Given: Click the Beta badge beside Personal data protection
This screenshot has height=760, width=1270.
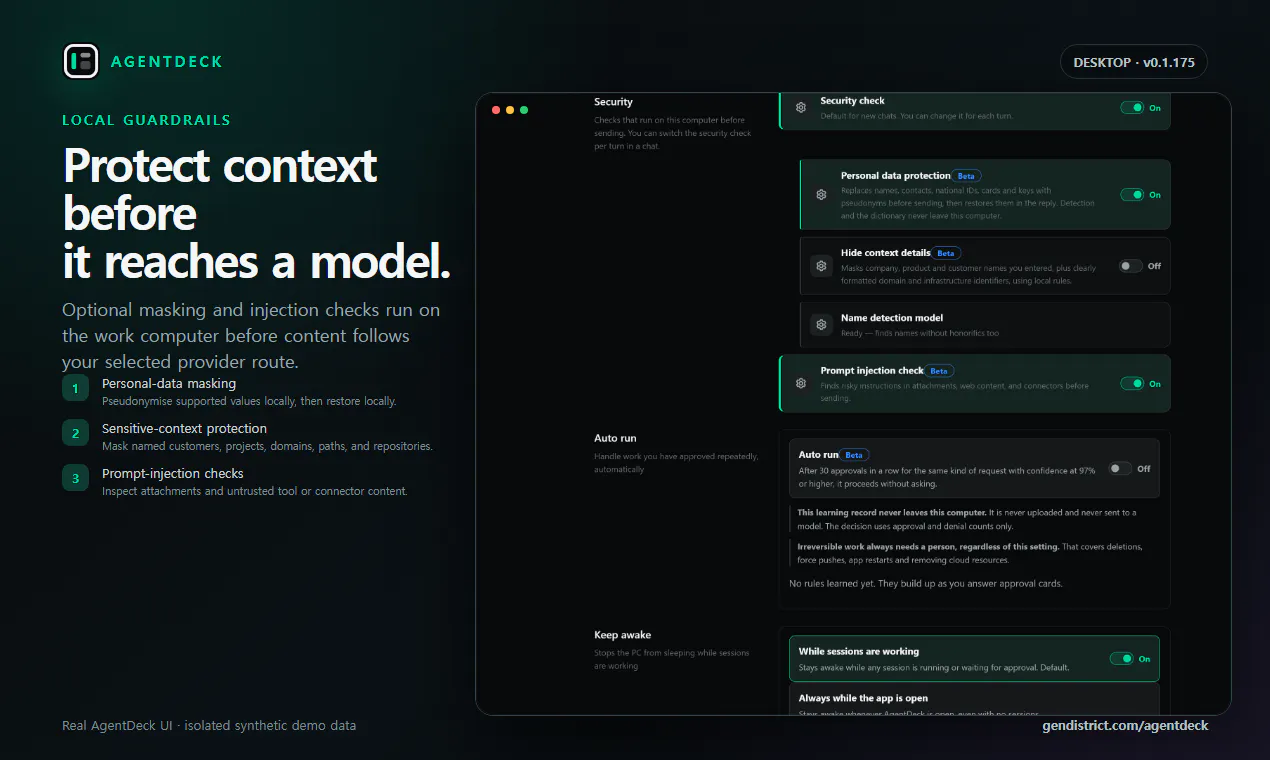Looking at the screenshot, I should pos(966,176).
